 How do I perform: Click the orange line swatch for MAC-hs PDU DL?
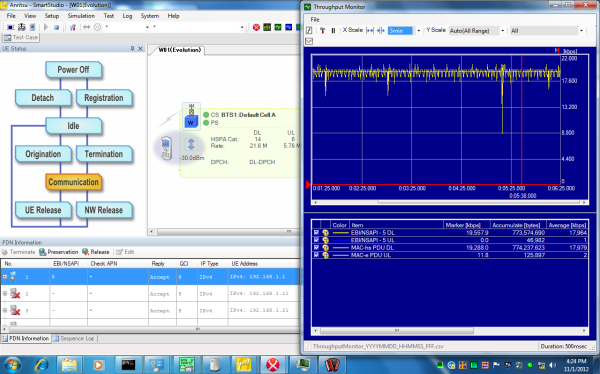[x=340, y=247]
